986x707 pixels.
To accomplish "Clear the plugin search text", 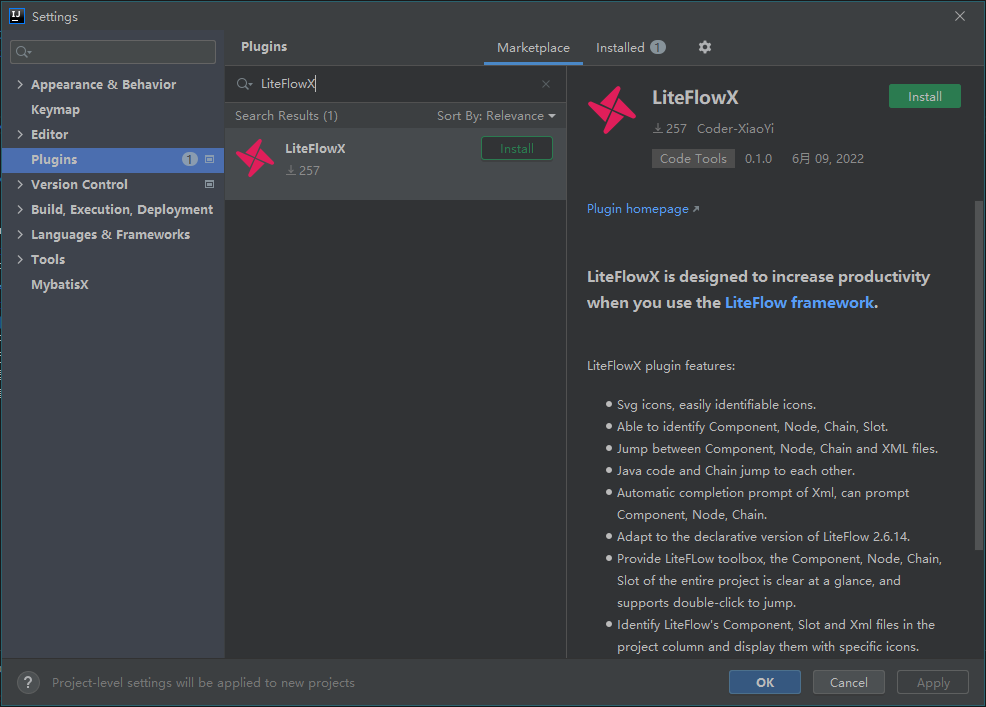I will pyautogui.click(x=546, y=84).
